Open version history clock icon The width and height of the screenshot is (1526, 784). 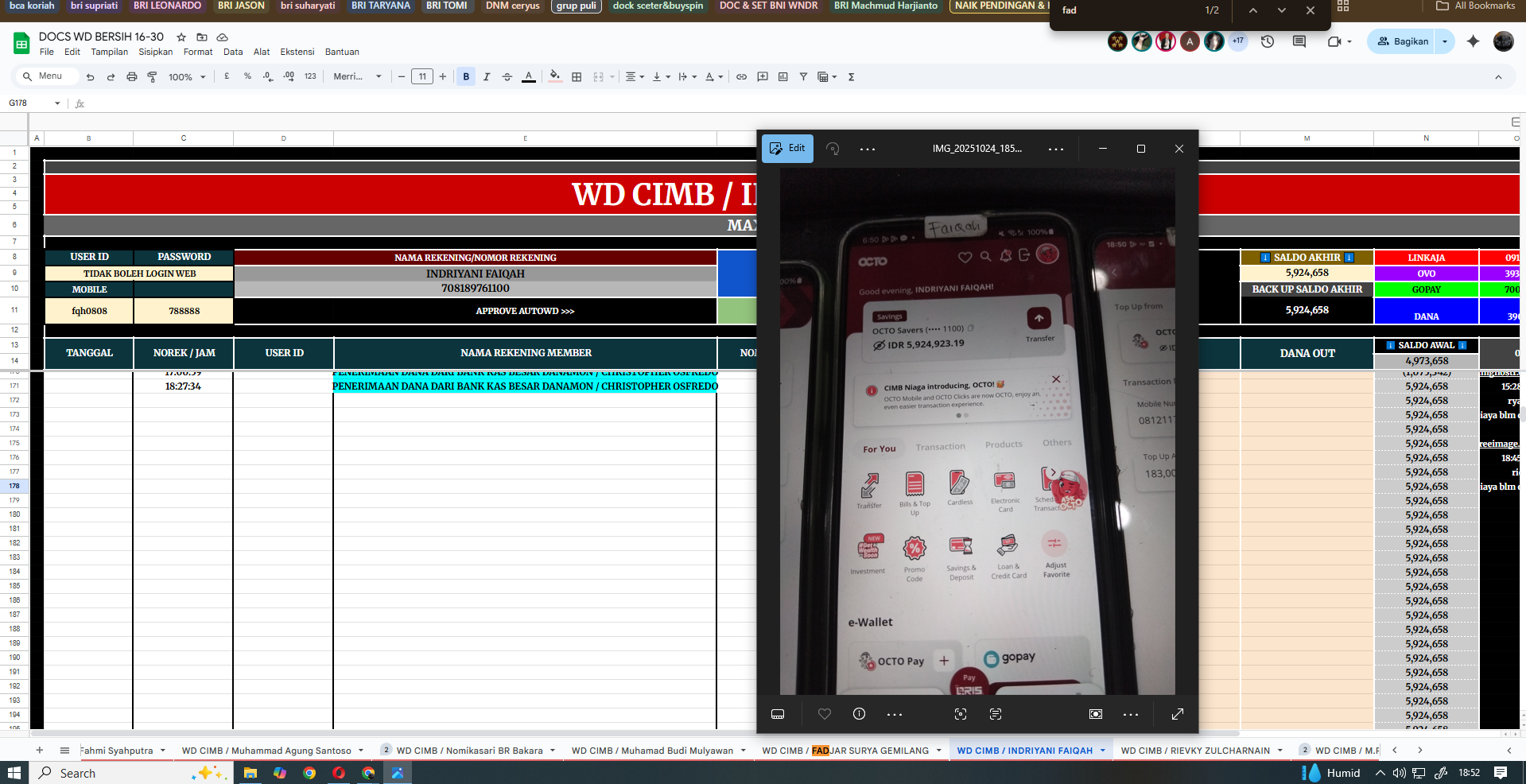pos(1268,41)
